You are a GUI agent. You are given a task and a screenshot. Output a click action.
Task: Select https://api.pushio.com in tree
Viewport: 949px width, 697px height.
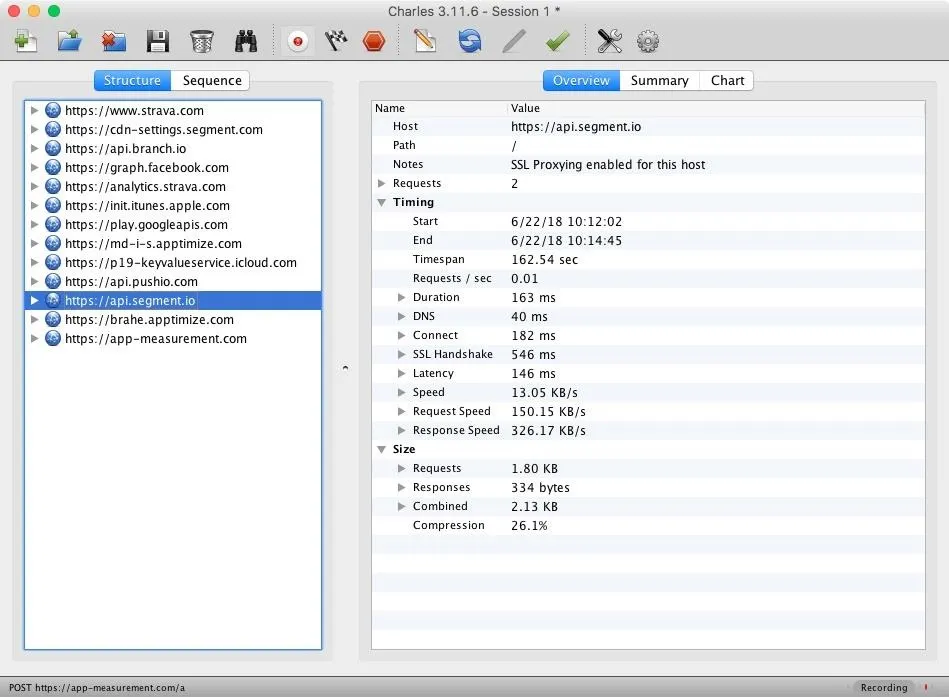pos(131,281)
